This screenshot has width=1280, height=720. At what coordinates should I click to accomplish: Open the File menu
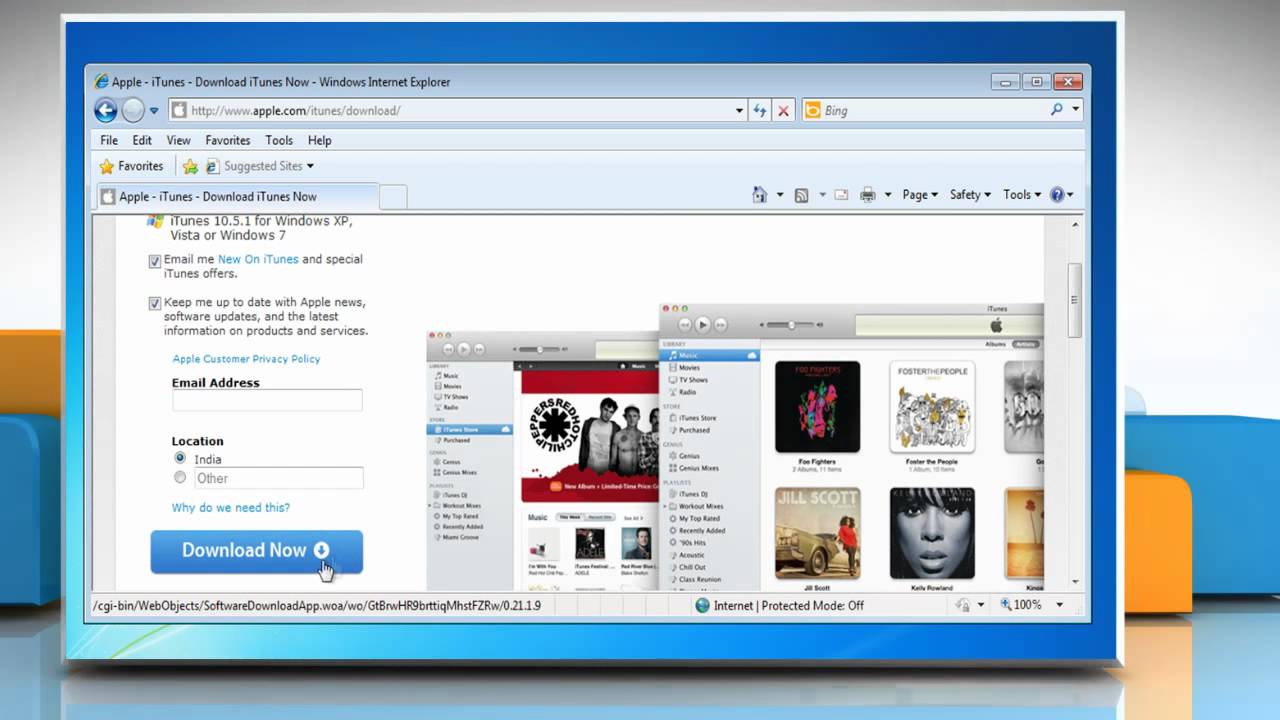[x=109, y=140]
